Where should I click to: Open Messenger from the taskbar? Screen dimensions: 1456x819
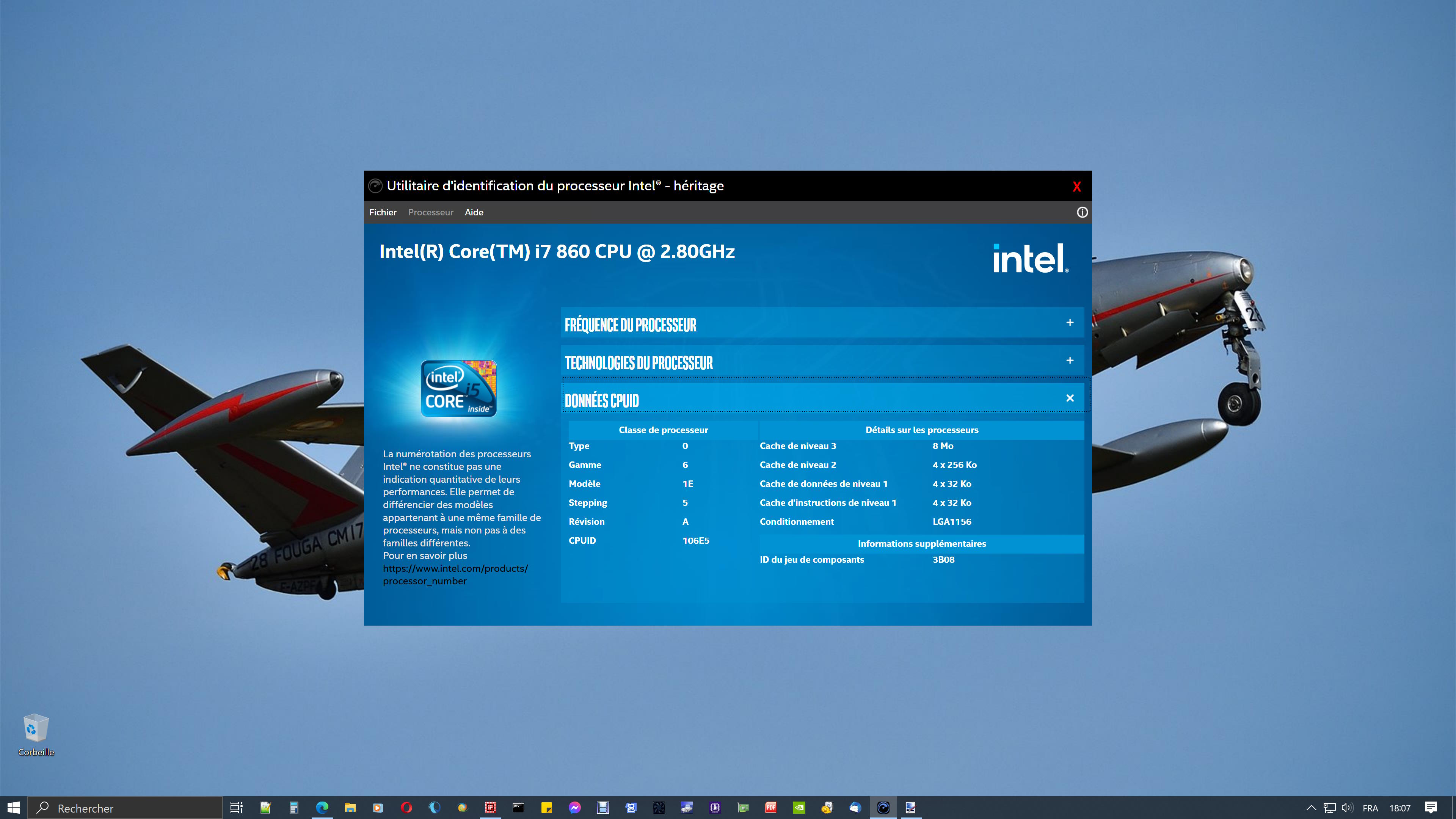coord(575,808)
